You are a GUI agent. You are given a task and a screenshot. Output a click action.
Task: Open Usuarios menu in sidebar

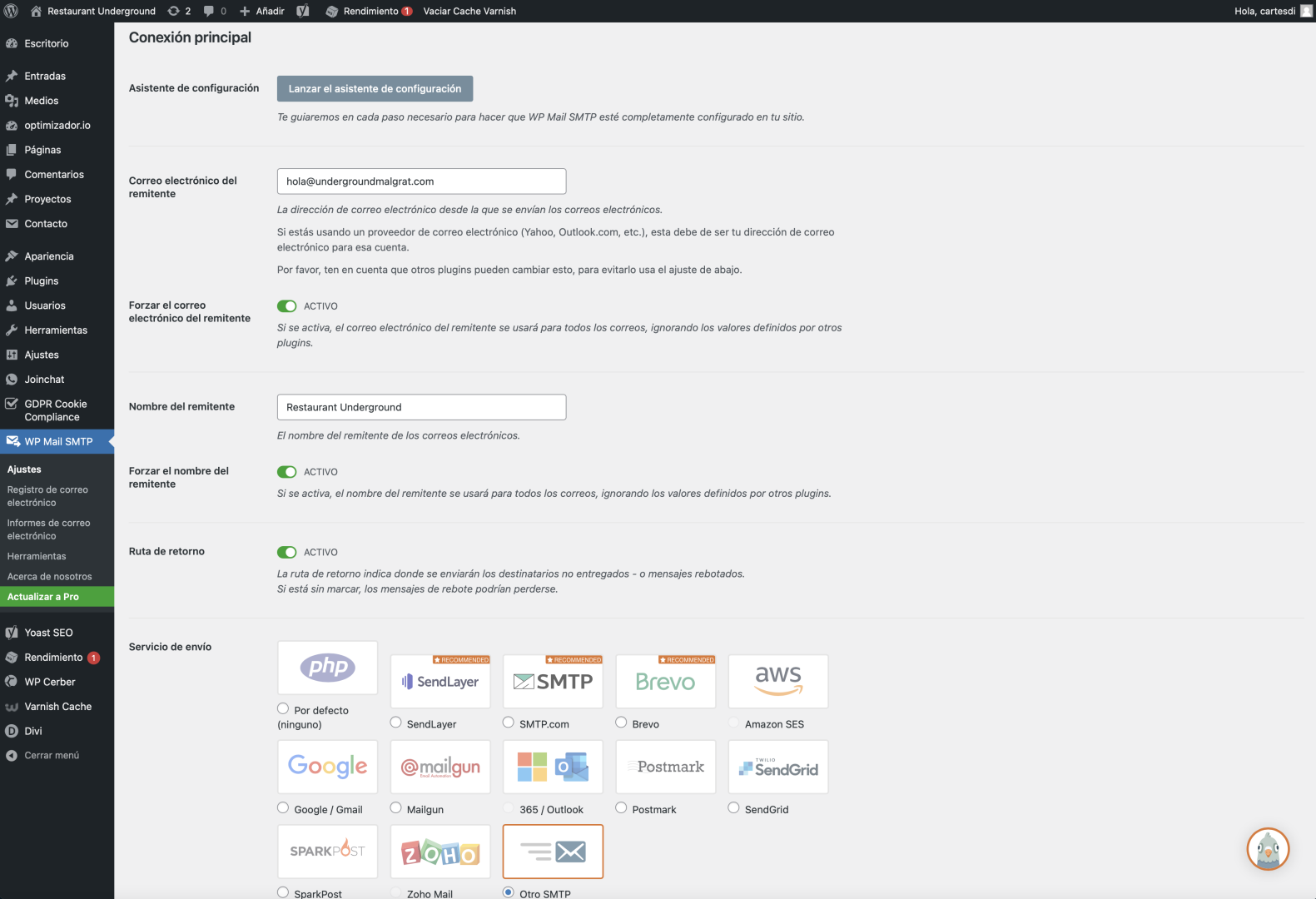click(x=57, y=305)
